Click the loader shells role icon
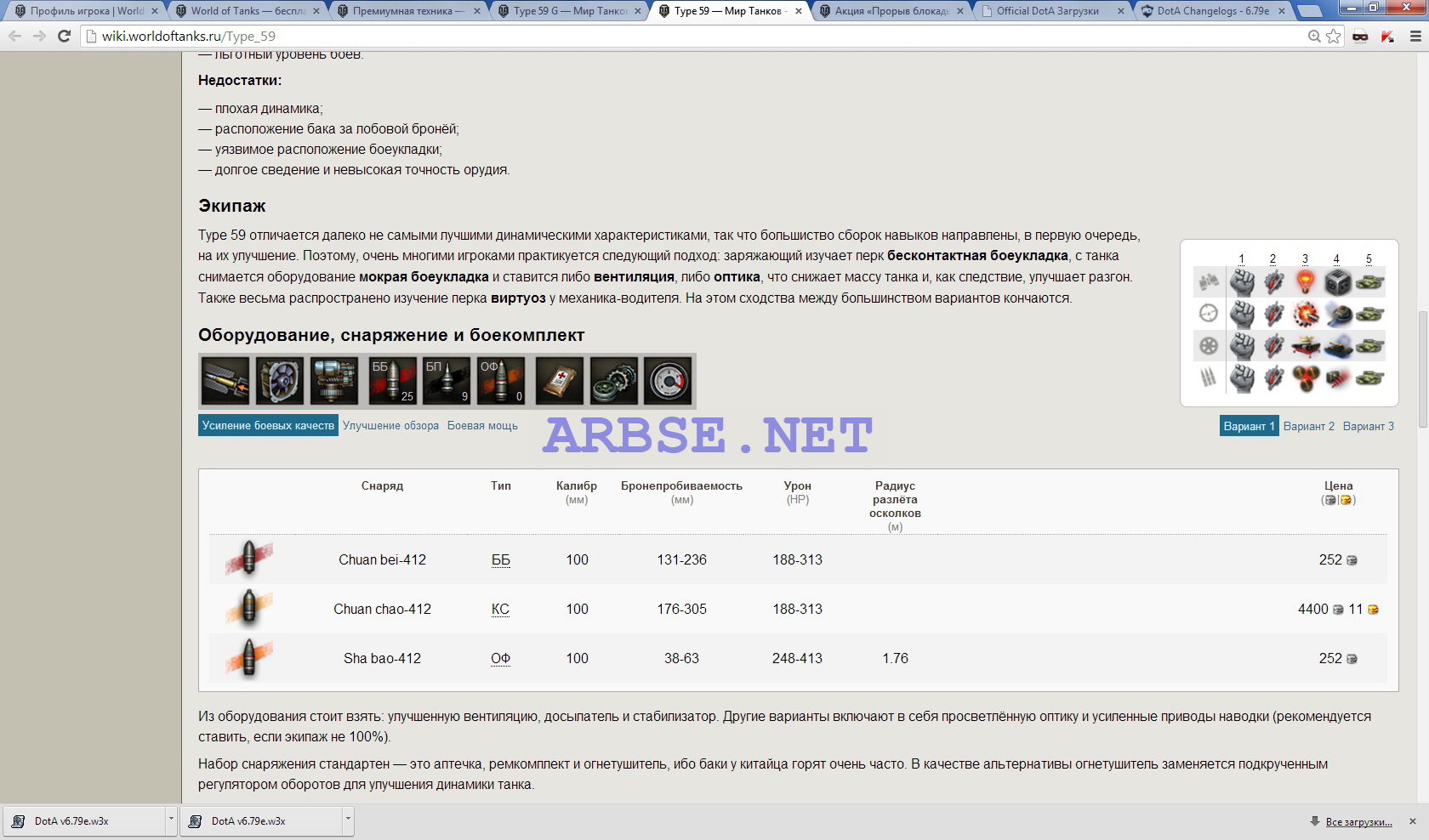 coord(1209,377)
